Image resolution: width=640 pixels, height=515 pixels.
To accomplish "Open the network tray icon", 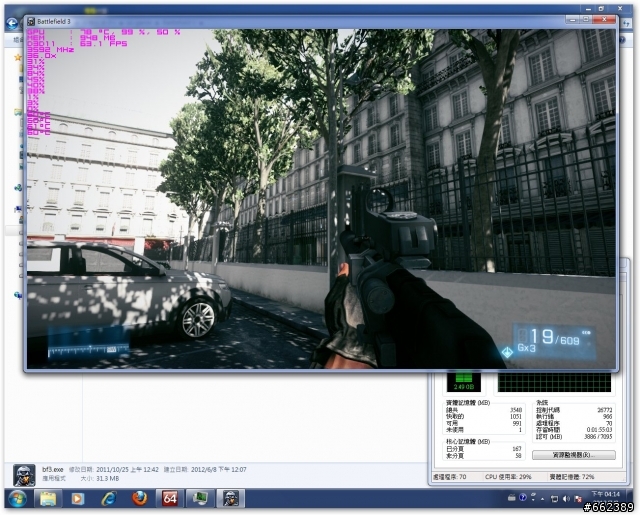I will pyautogui.click(x=554, y=498).
